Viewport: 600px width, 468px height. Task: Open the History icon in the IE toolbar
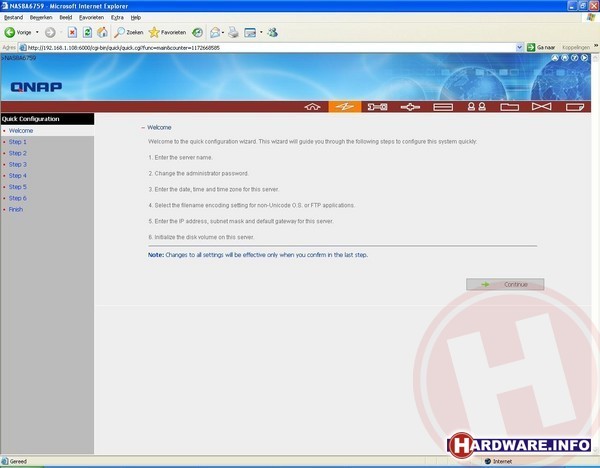coord(197,33)
